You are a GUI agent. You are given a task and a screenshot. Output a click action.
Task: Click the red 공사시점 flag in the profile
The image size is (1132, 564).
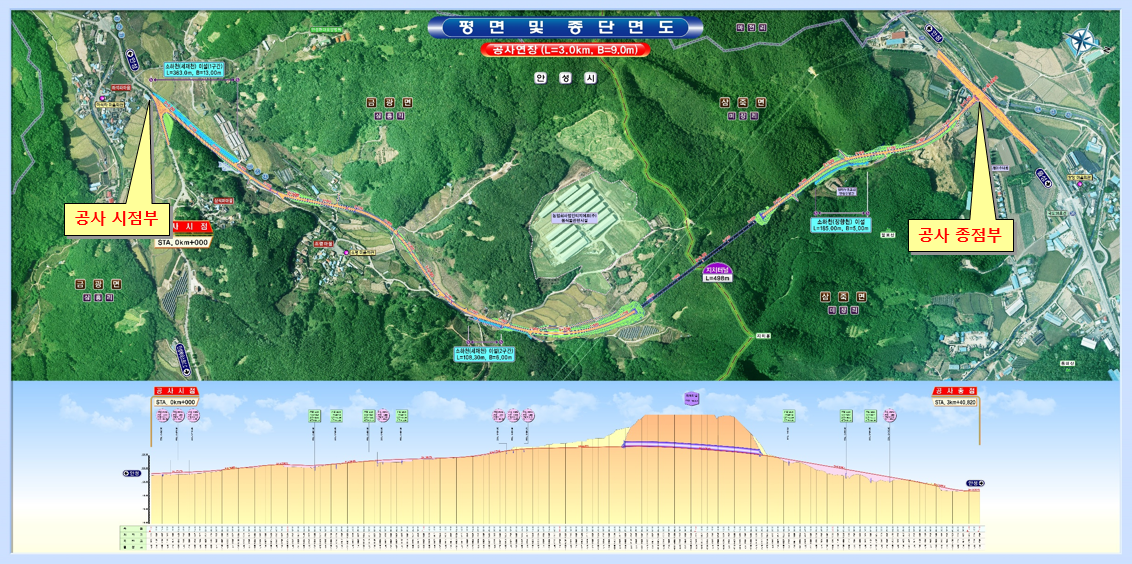[x=176, y=391]
